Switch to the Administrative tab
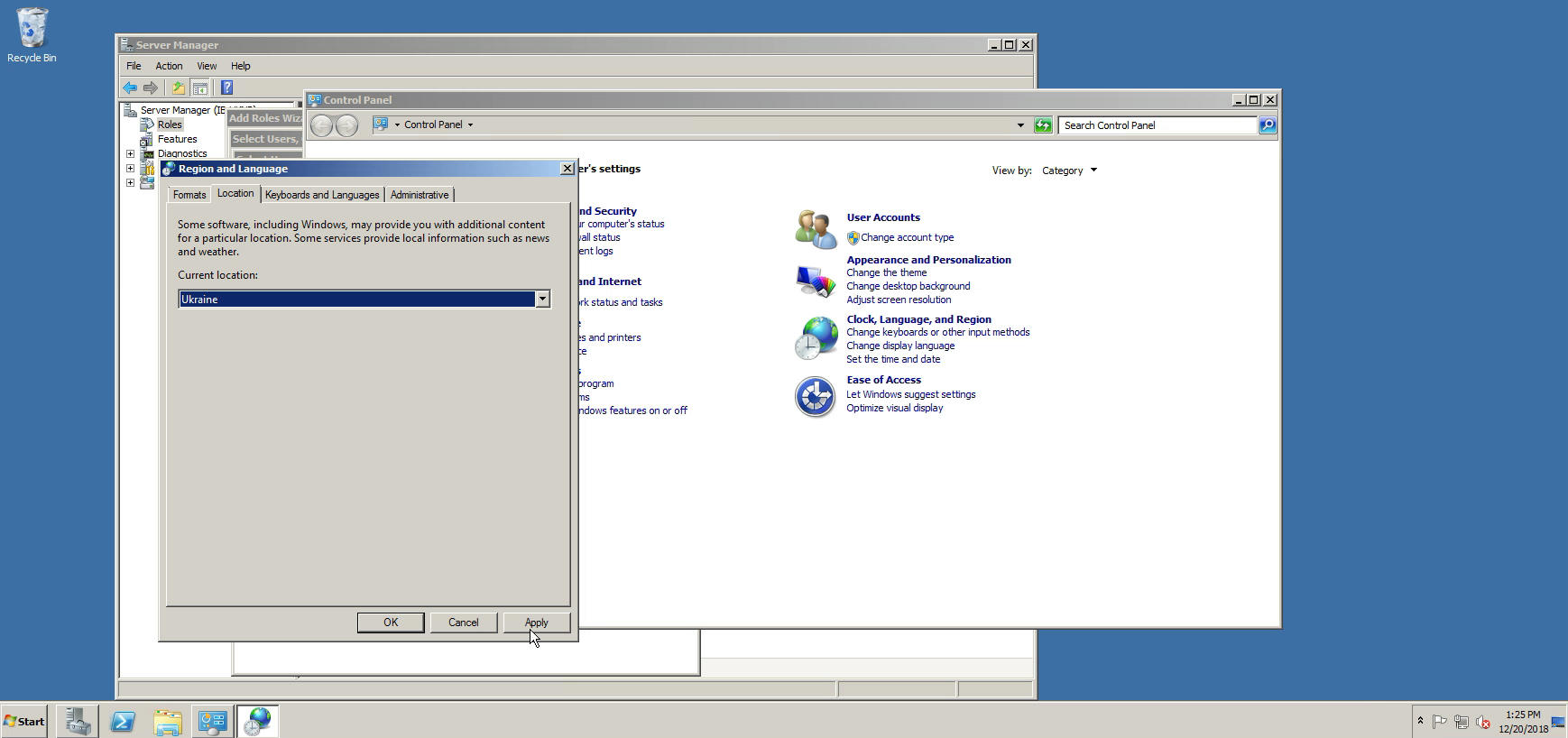Screen dimensions: 1568x738 point(420,195)
